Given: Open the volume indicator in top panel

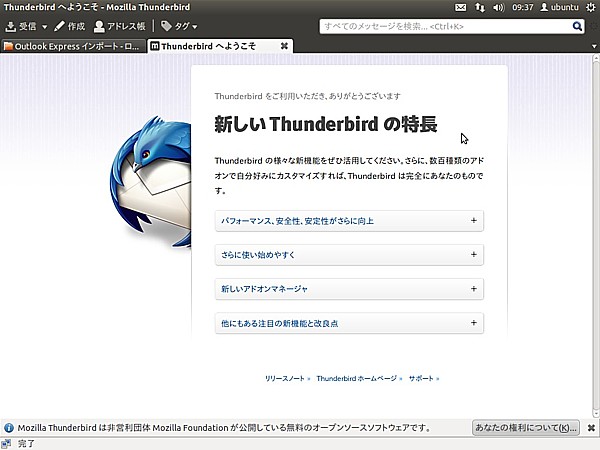Looking at the screenshot, I should 499,7.
